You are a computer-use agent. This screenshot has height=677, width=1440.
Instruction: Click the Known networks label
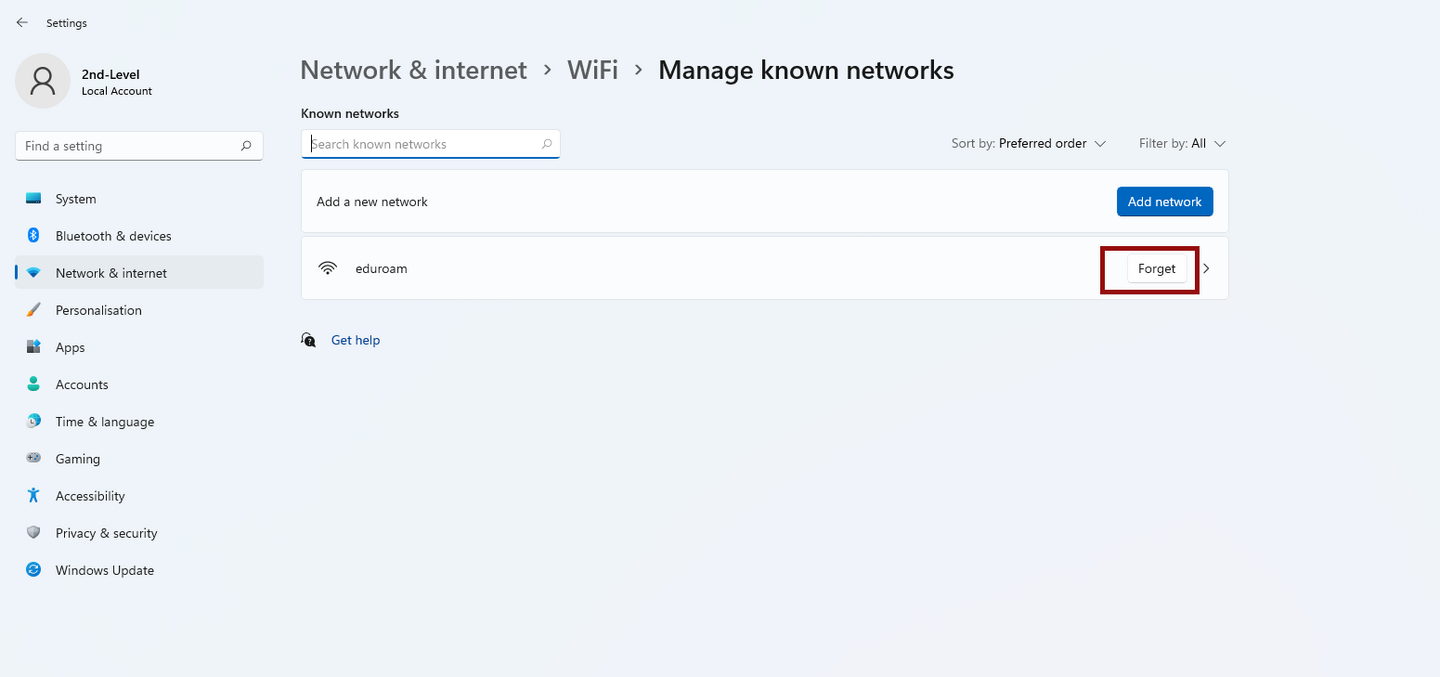[x=350, y=113]
